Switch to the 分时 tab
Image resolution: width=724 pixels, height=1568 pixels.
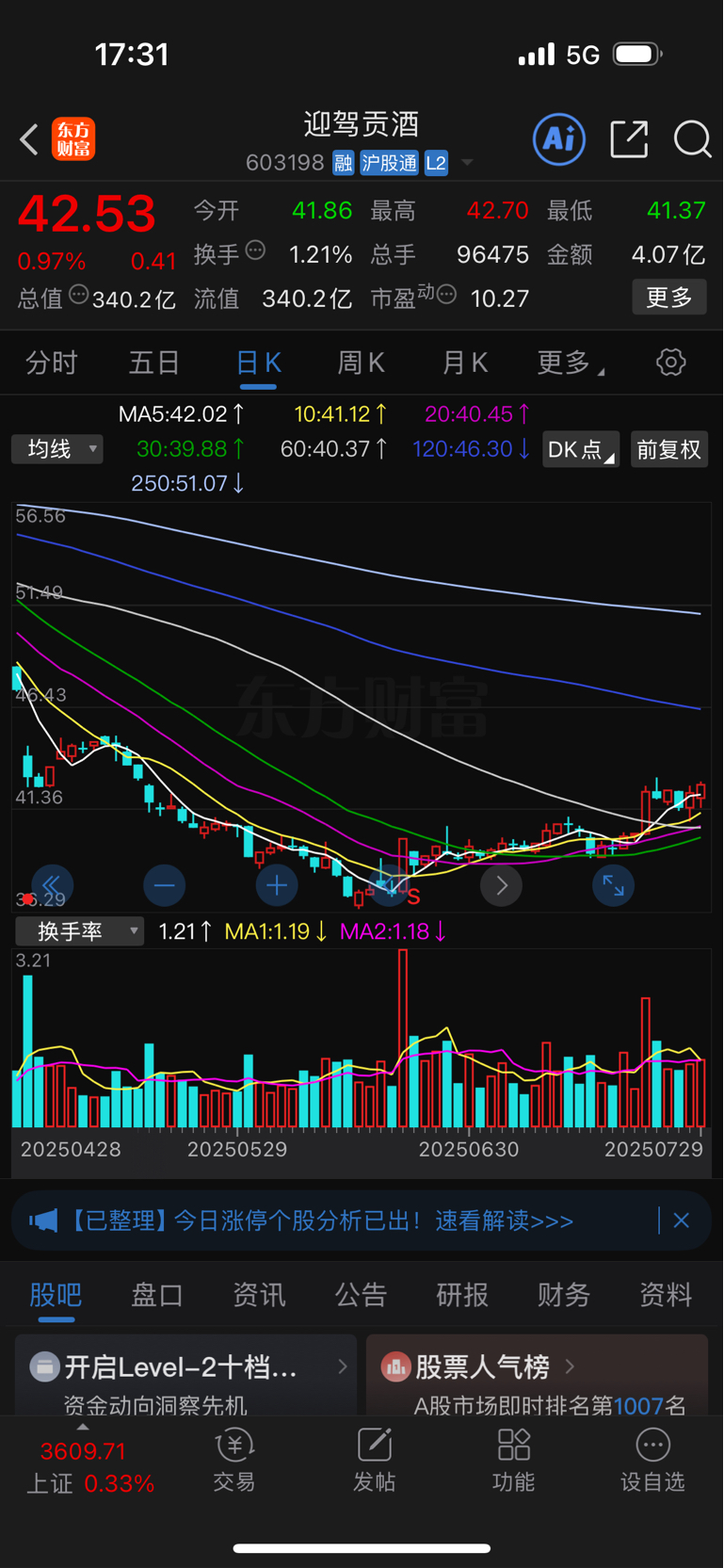(x=51, y=363)
